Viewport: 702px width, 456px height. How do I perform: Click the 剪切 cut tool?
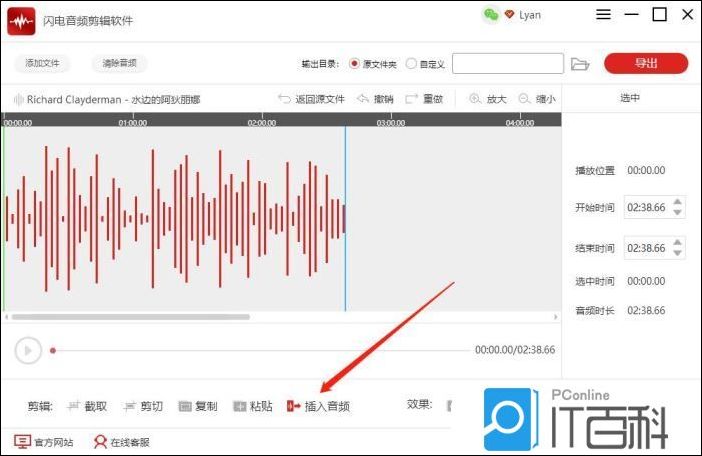pyautogui.click(x=143, y=406)
